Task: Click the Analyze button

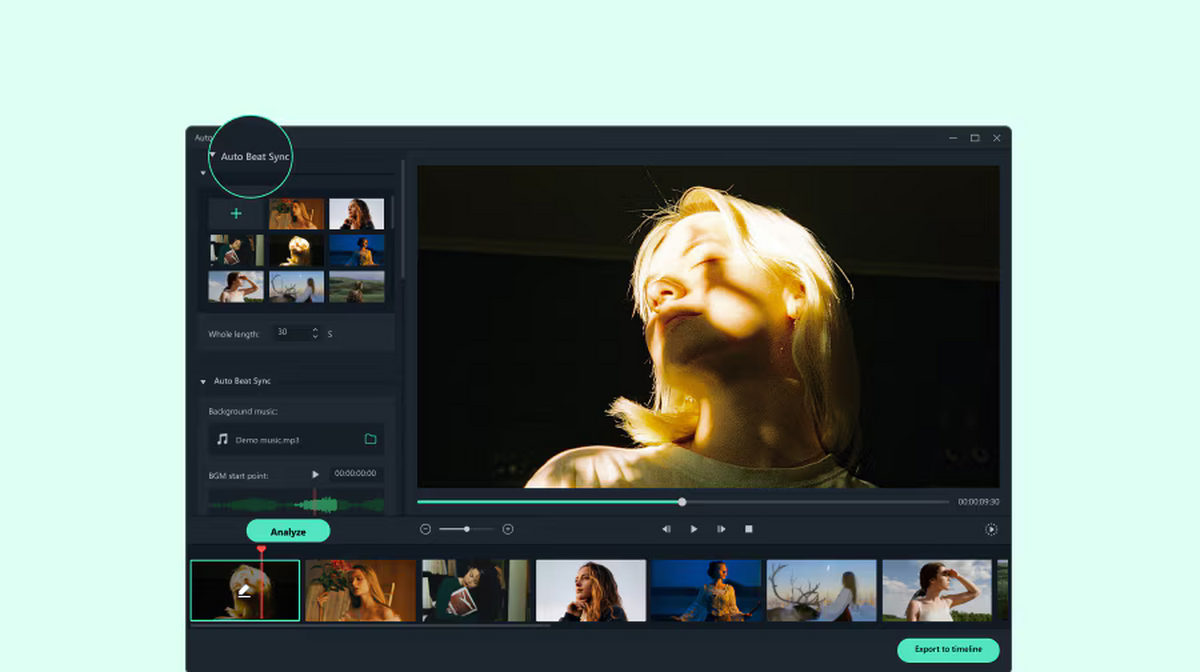Action: click(288, 532)
